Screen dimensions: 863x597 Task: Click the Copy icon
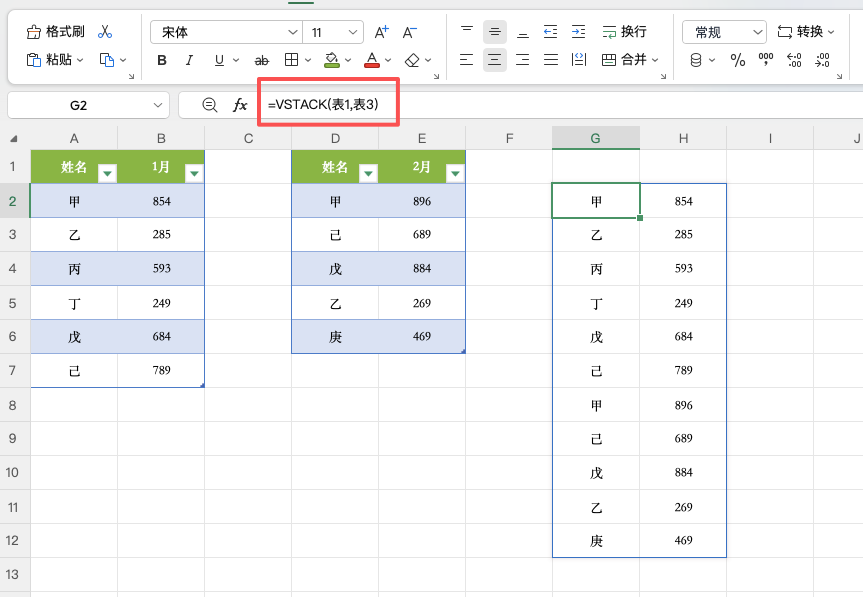106,59
